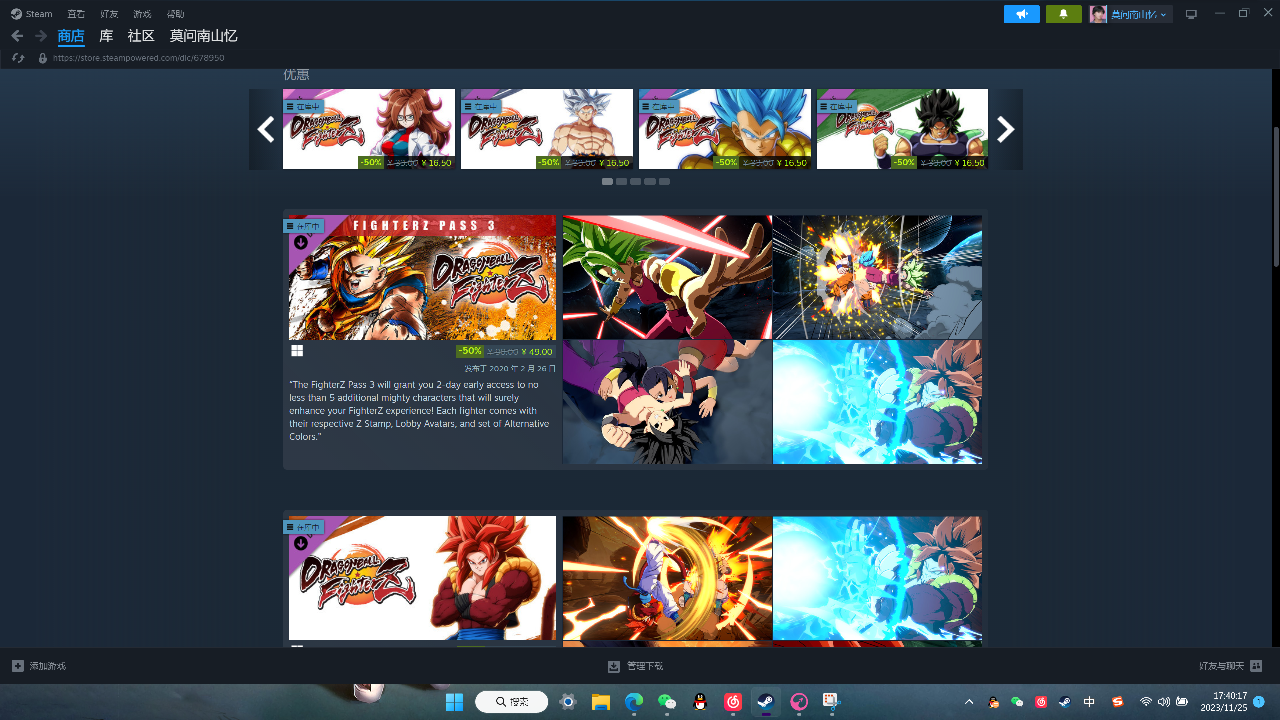
Task: Open the 好友与聊天 friends and chat
Action: coord(1231,666)
